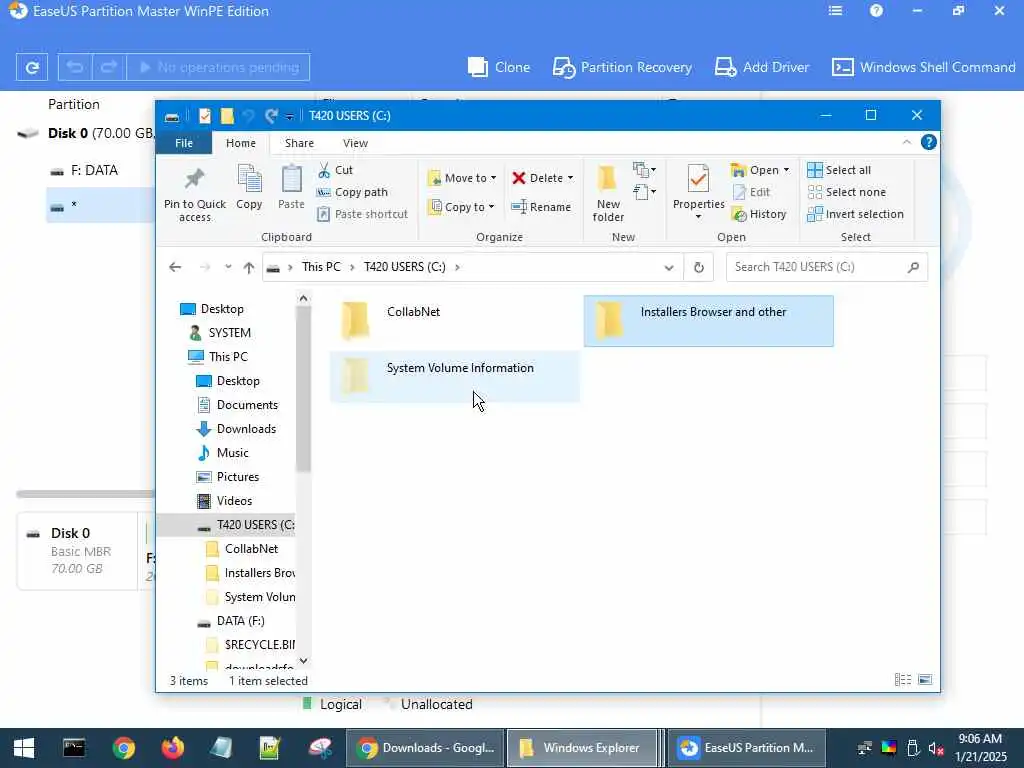Click Add Driver in EaseUS toolbar

coord(761,67)
